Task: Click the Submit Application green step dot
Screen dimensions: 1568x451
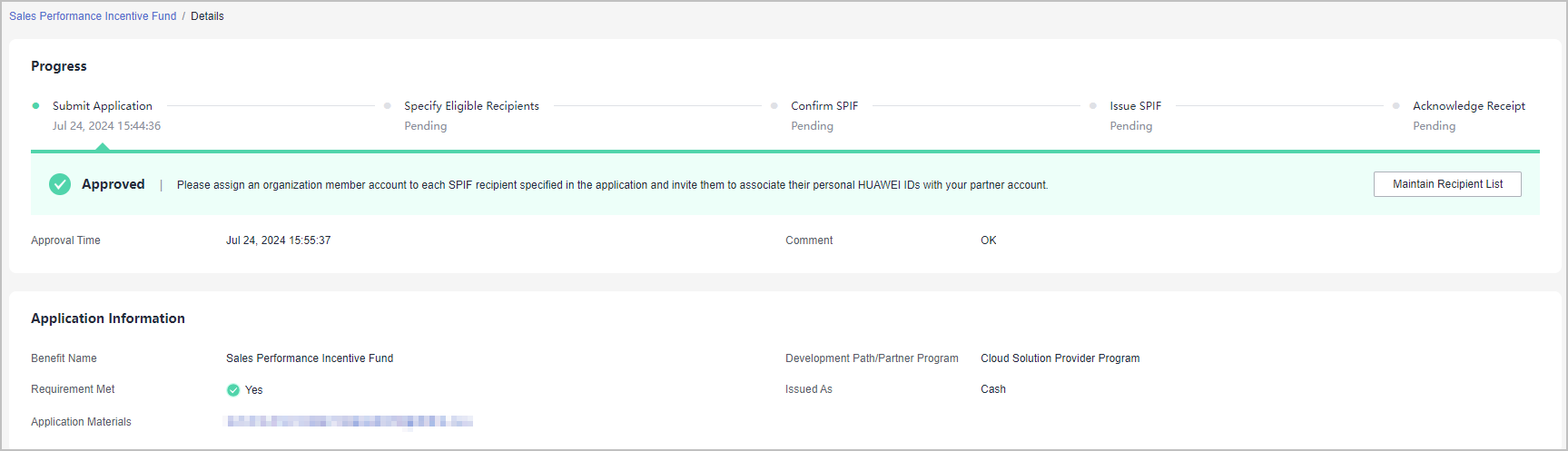Action: (x=35, y=106)
